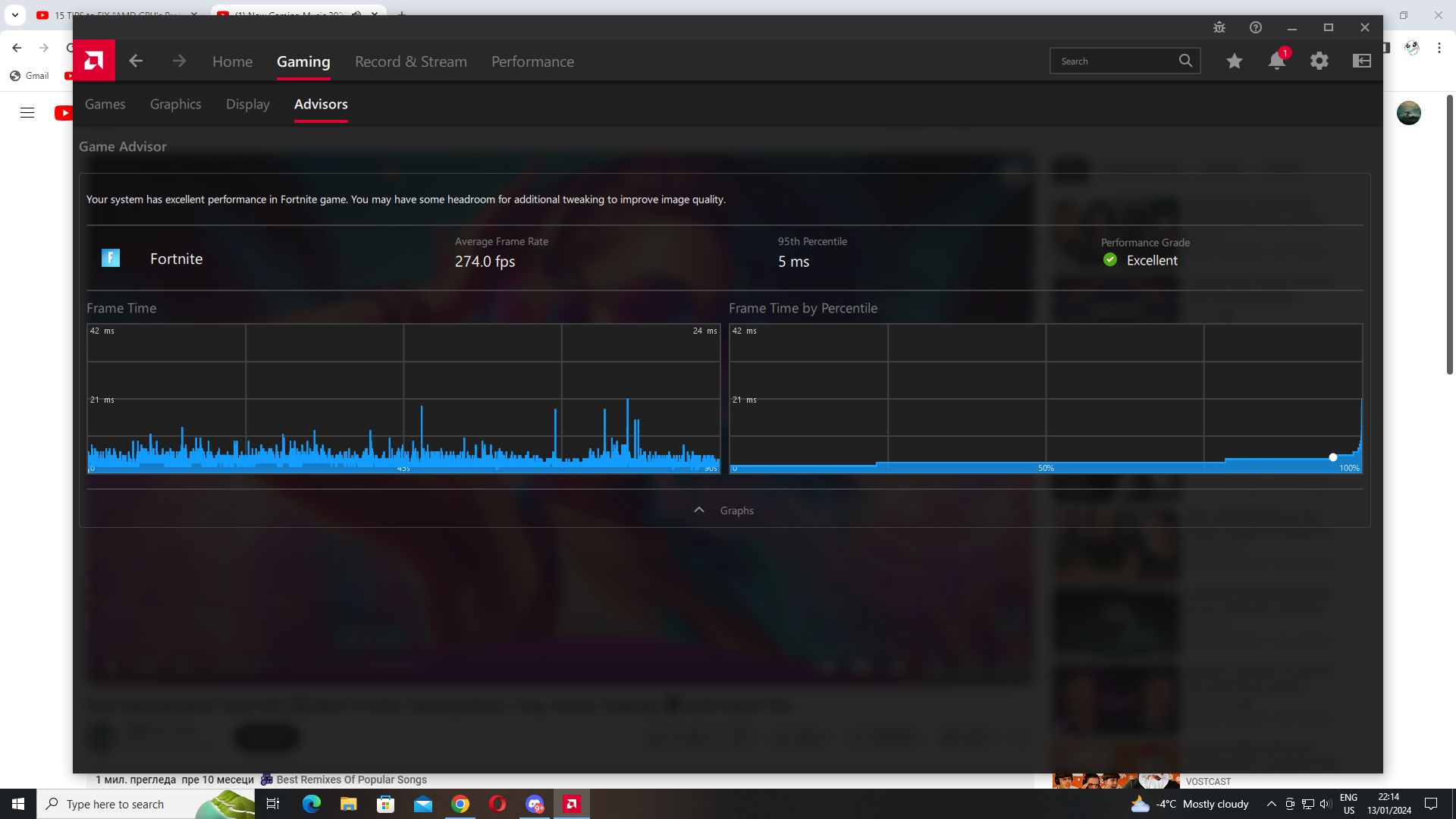Screen dimensions: 1456x819
Task: Open the help question mark icon
Action: click(1256, 27)
